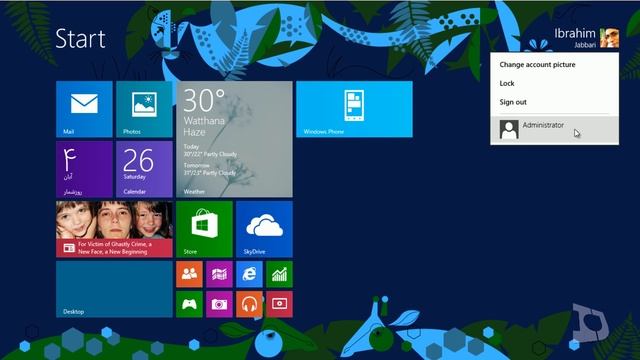Launch the Windows Phone tile
The width and height of the screenshot is (640, 360).
(x=354, y=109)
